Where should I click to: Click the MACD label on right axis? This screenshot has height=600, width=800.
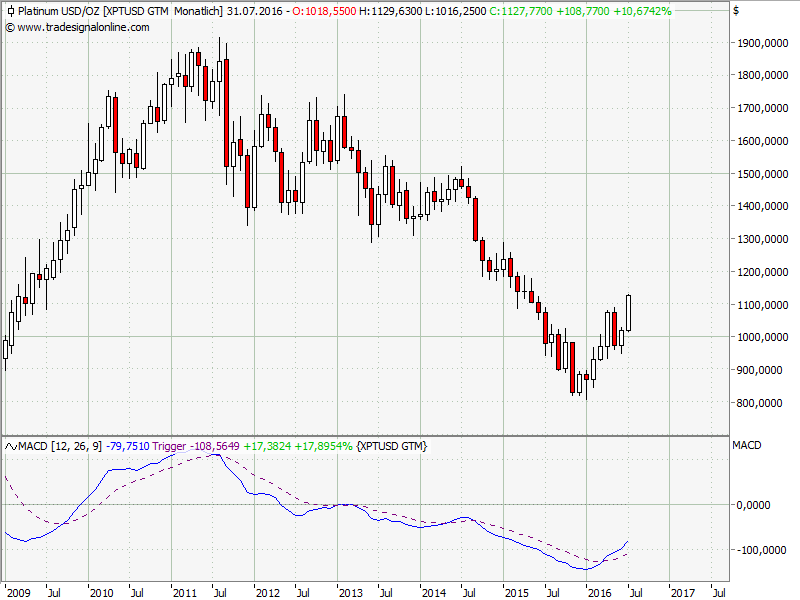747,444
